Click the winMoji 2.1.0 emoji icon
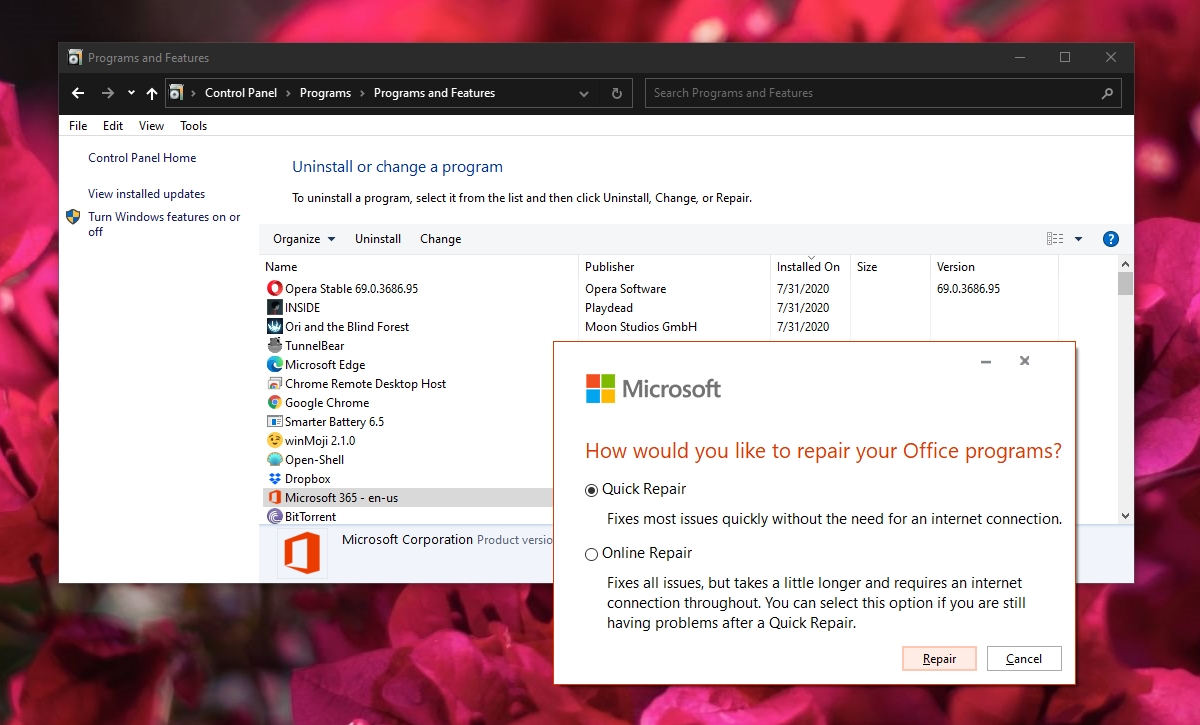 click(275, 441)
